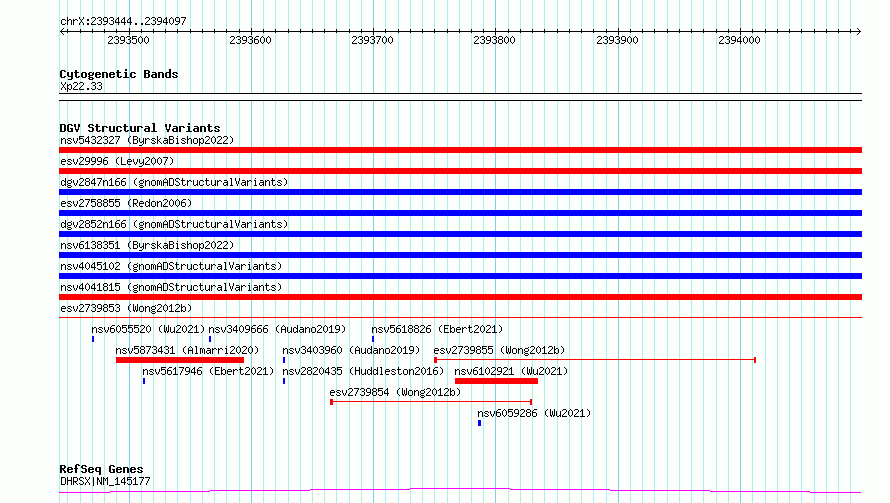Click the red bar under nsv5432327

460,150
